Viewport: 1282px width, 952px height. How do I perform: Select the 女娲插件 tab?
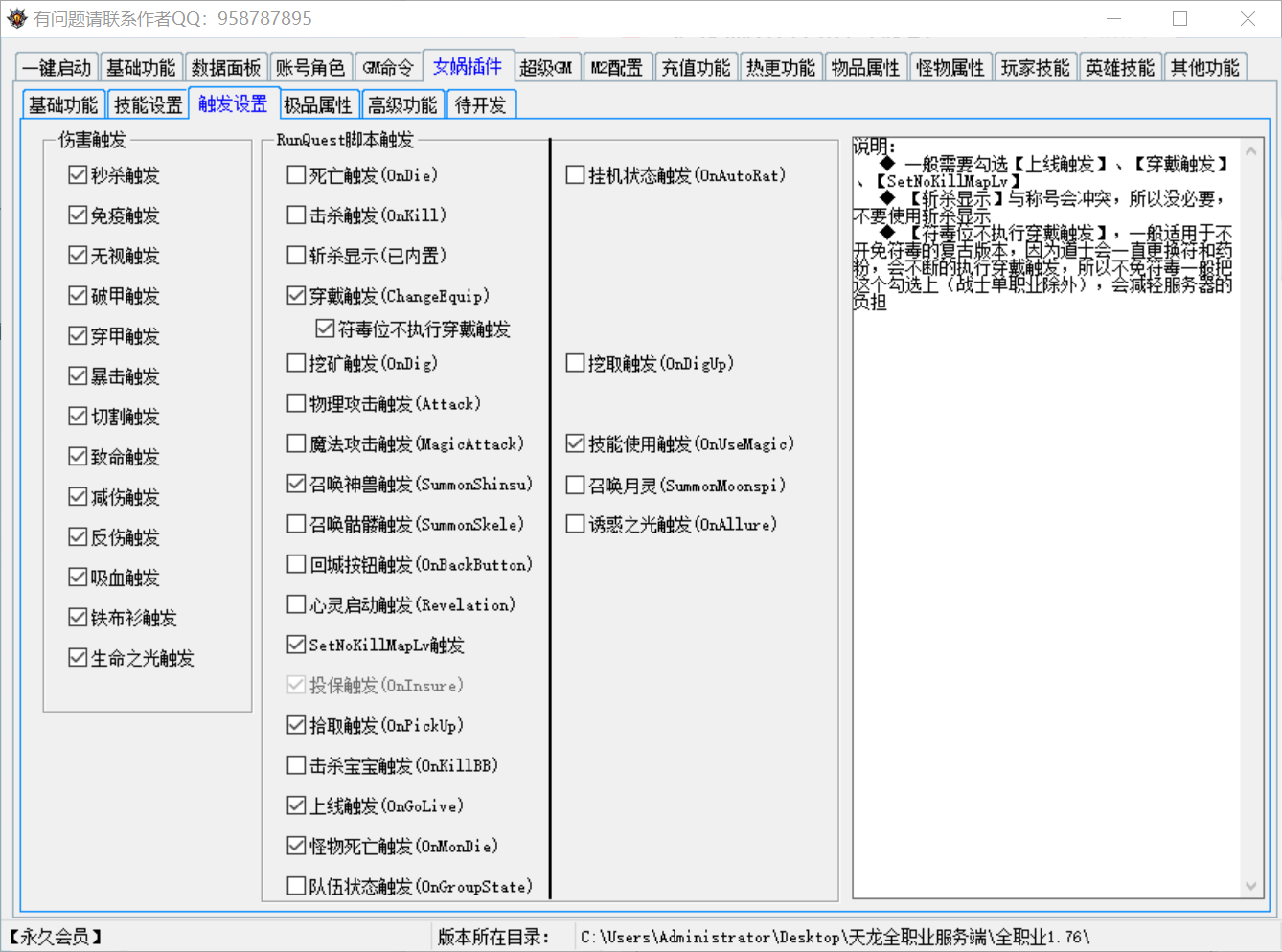(468, 65)
